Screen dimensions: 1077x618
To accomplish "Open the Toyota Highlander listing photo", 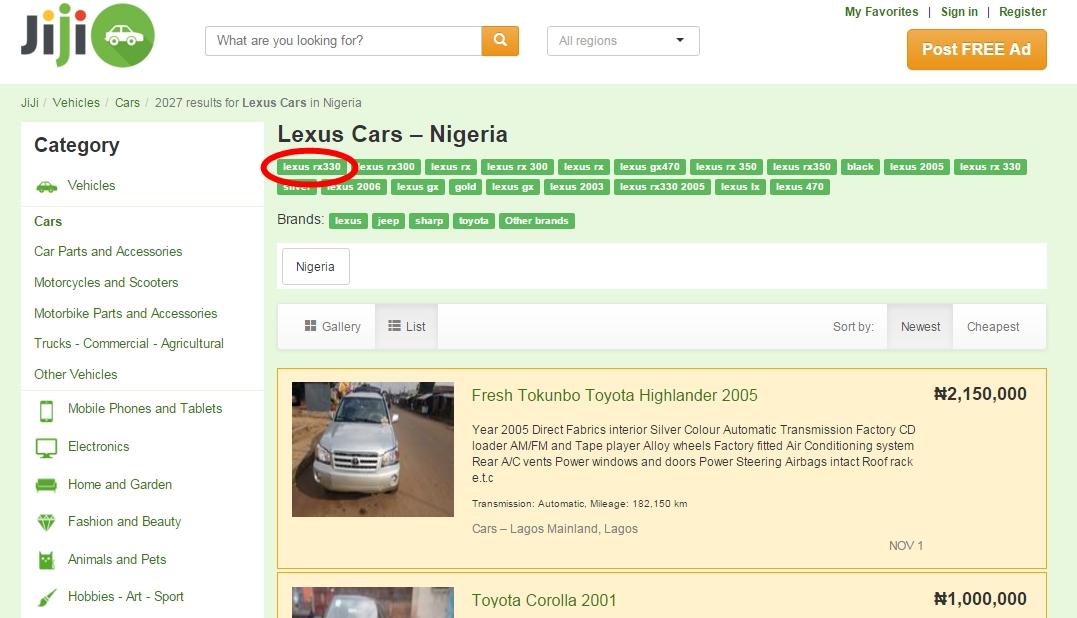I will tap(373, 449).
